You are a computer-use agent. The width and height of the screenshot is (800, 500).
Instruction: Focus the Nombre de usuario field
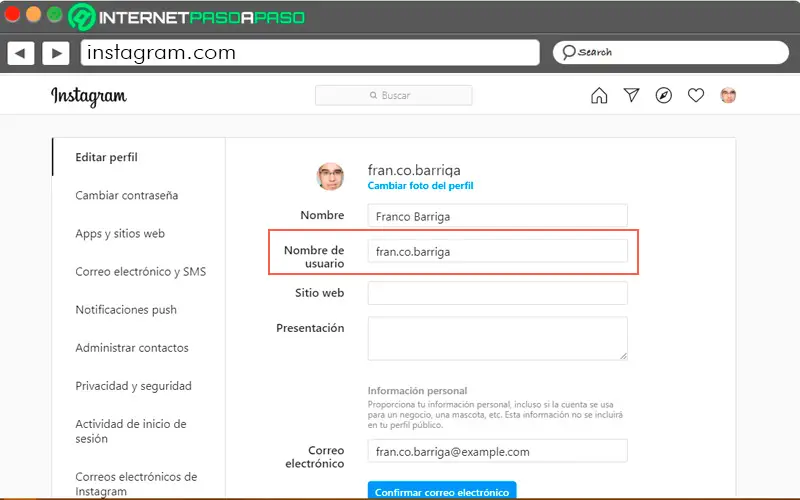coord(497,251)
